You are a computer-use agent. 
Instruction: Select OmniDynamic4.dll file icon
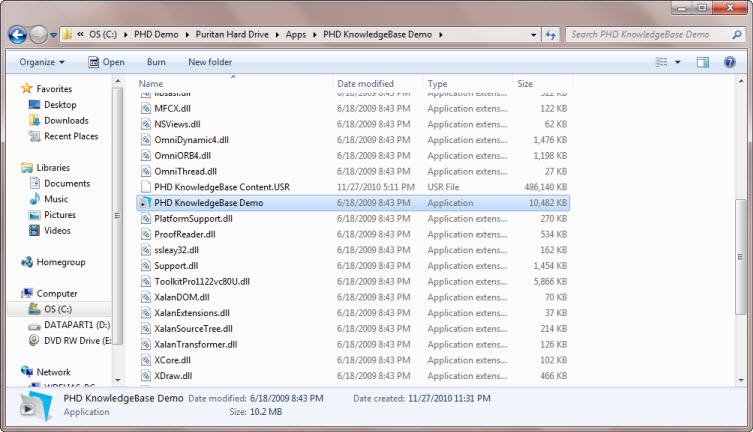tap(146, 140)
